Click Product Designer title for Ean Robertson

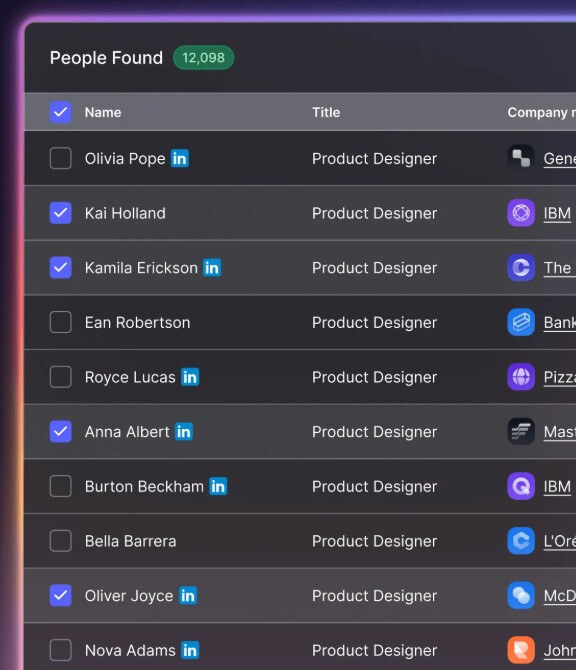(375, 322)
